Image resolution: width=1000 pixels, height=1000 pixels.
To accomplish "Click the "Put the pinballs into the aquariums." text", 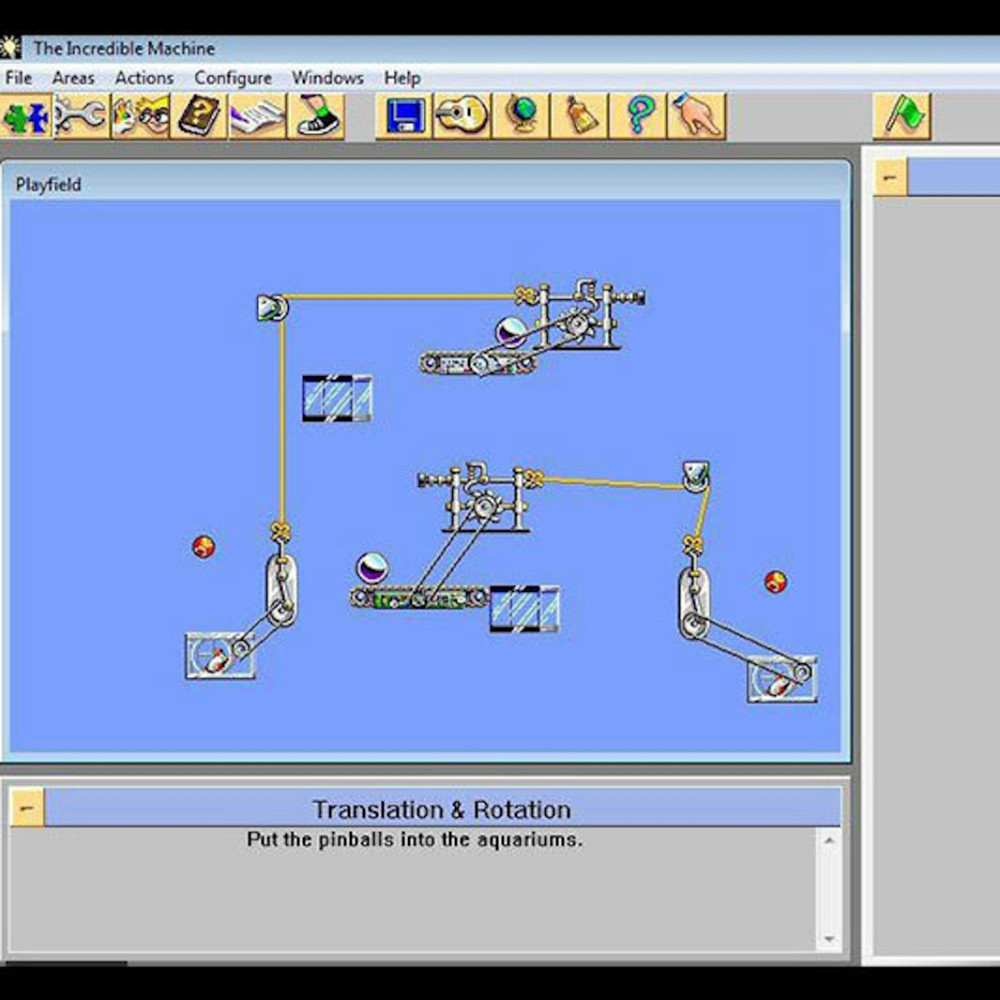I will click(x=415, y=839).
